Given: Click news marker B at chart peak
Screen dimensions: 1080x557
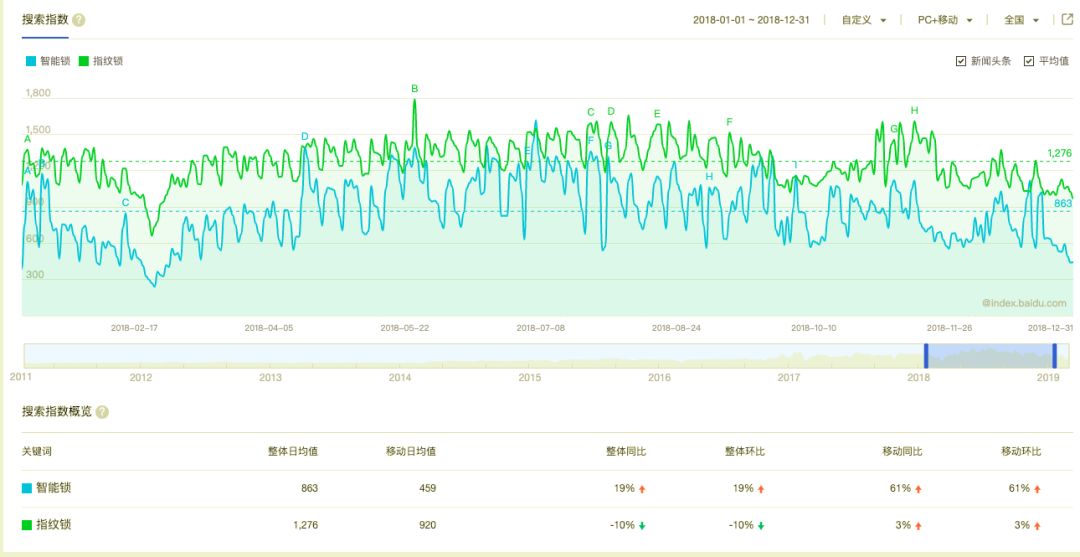Looking at the screenshot, I should (415, 89).
